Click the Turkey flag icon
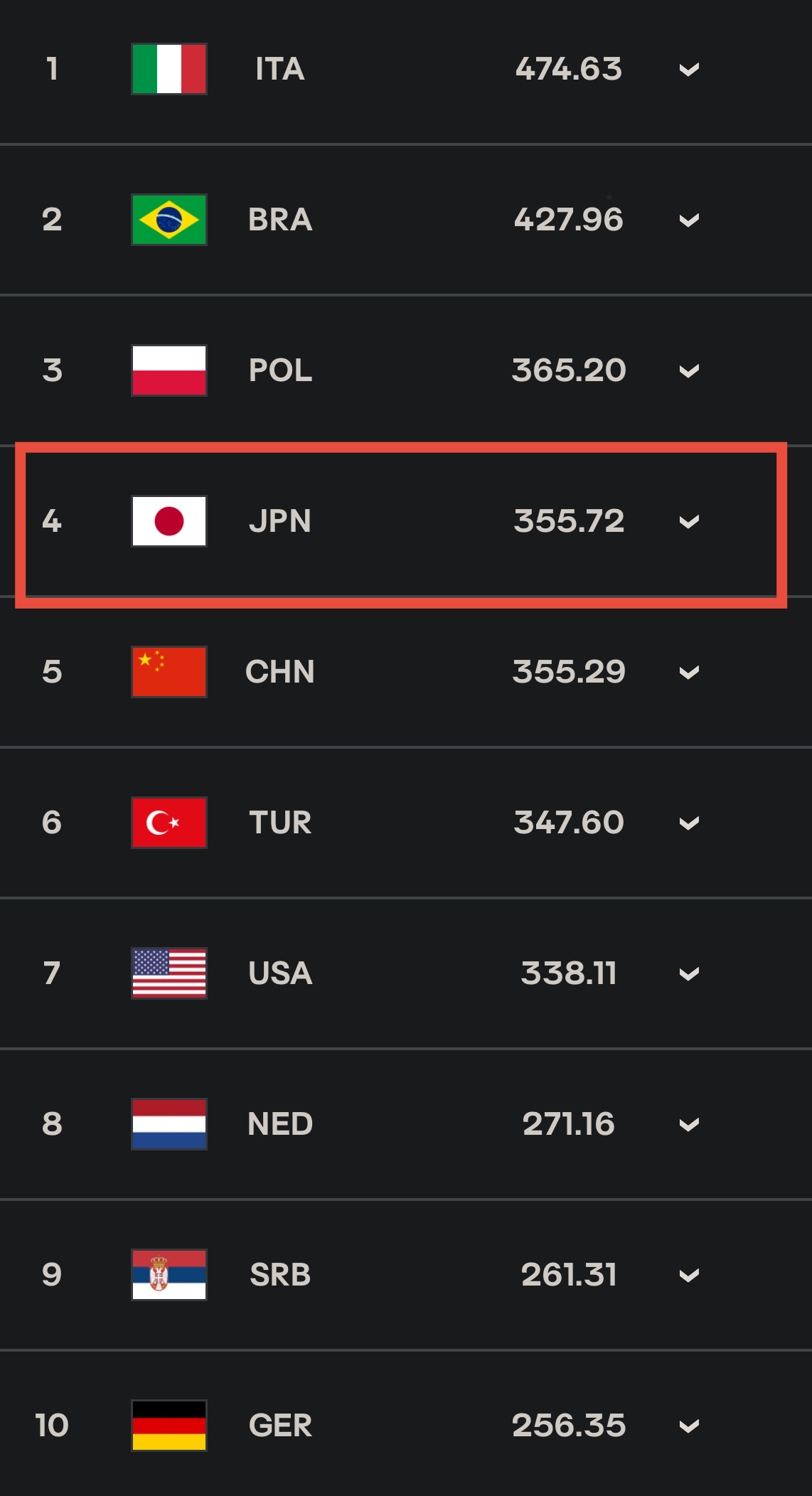Image resolution: width=812 pixels, height=1496 pixels. pyautogui.click(x=169, y=823)
